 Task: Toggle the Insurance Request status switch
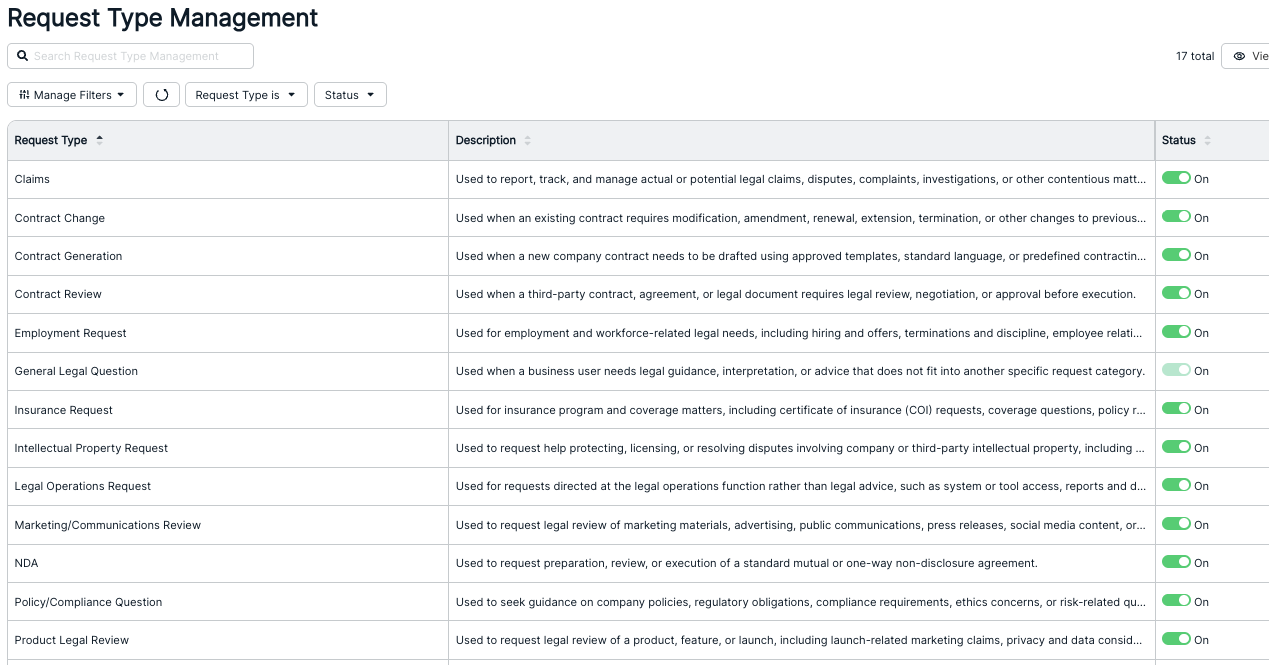click(x=1176, y=409)
